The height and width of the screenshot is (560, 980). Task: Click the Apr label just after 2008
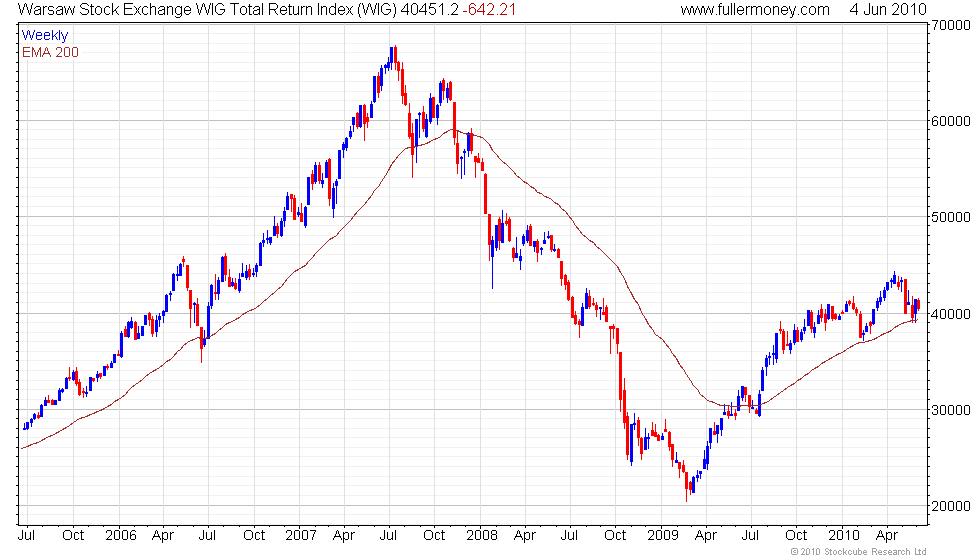click(x=525, y=536)
